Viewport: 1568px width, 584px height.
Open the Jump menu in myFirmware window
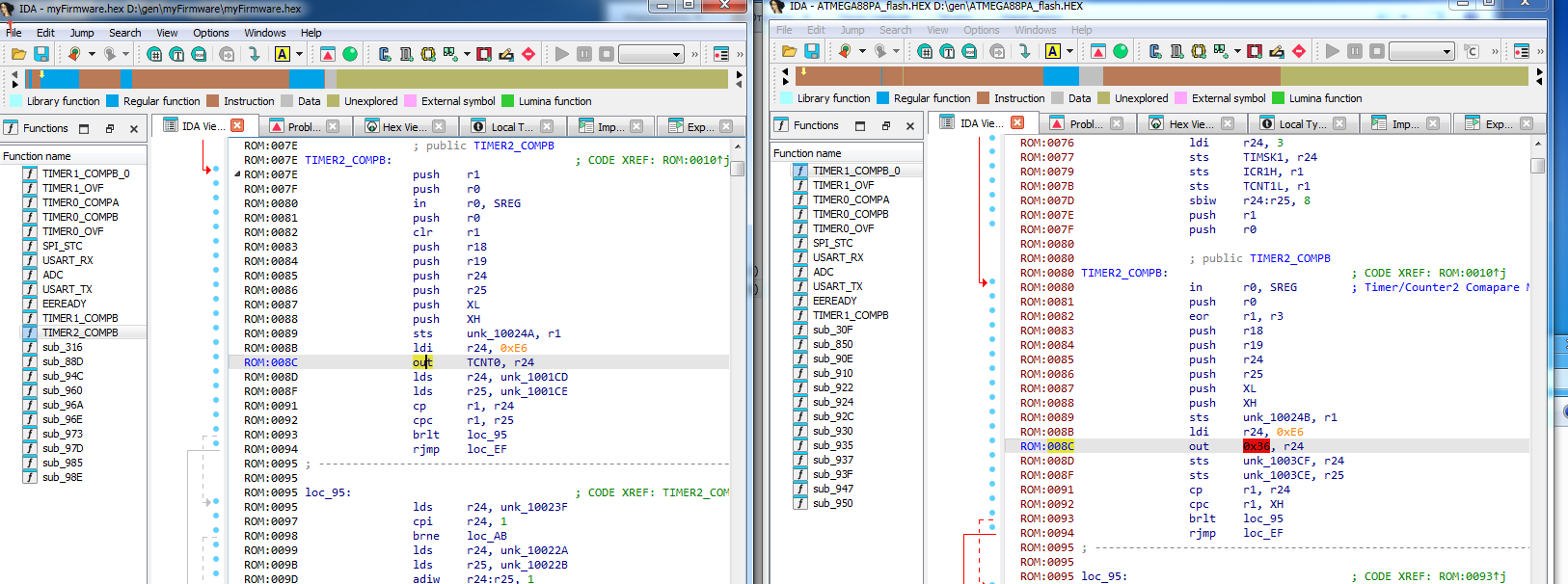click(82, 33)
